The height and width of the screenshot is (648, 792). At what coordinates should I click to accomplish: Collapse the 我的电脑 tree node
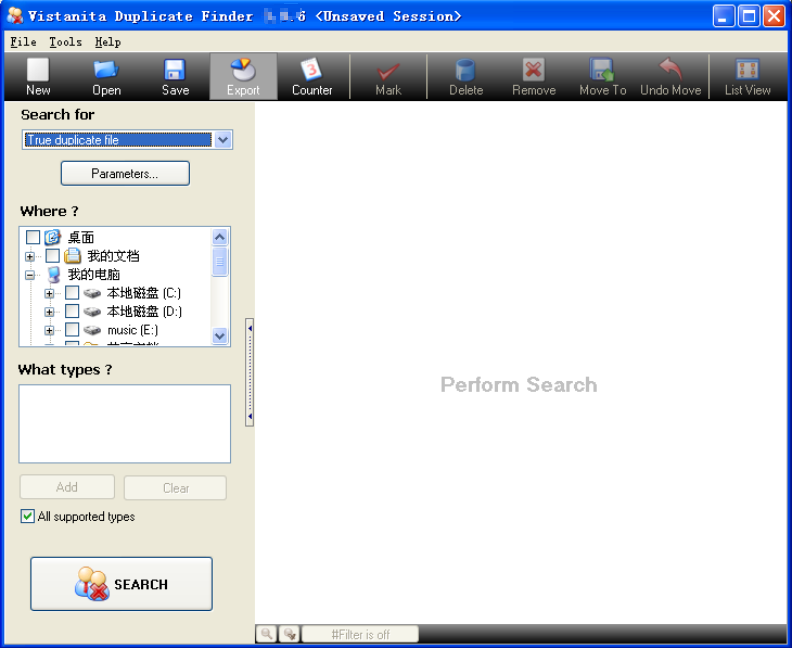tap(30, 275)
